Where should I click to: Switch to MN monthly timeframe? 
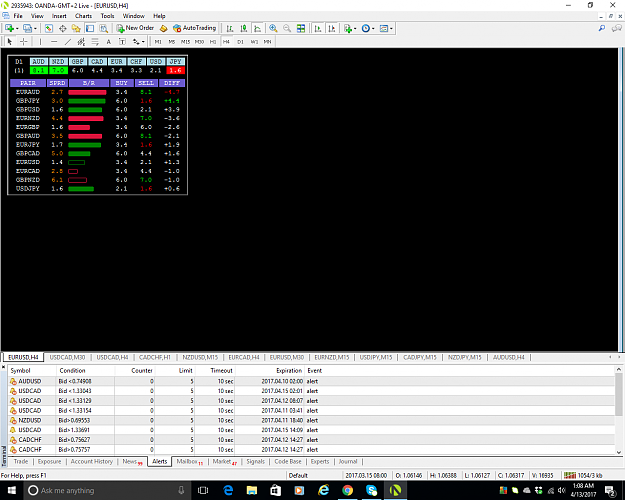coord(267,41)
